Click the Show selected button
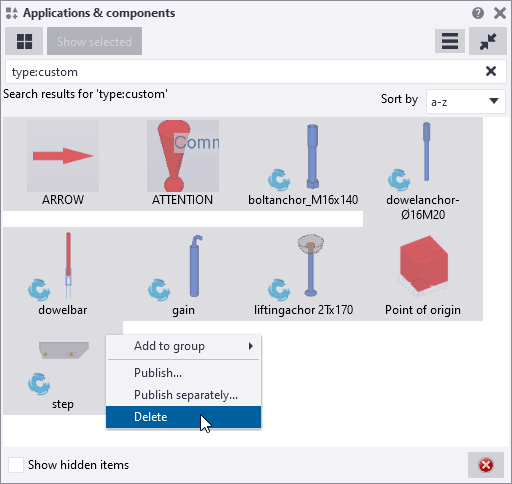The image size is (512, 484). point(94,41)
